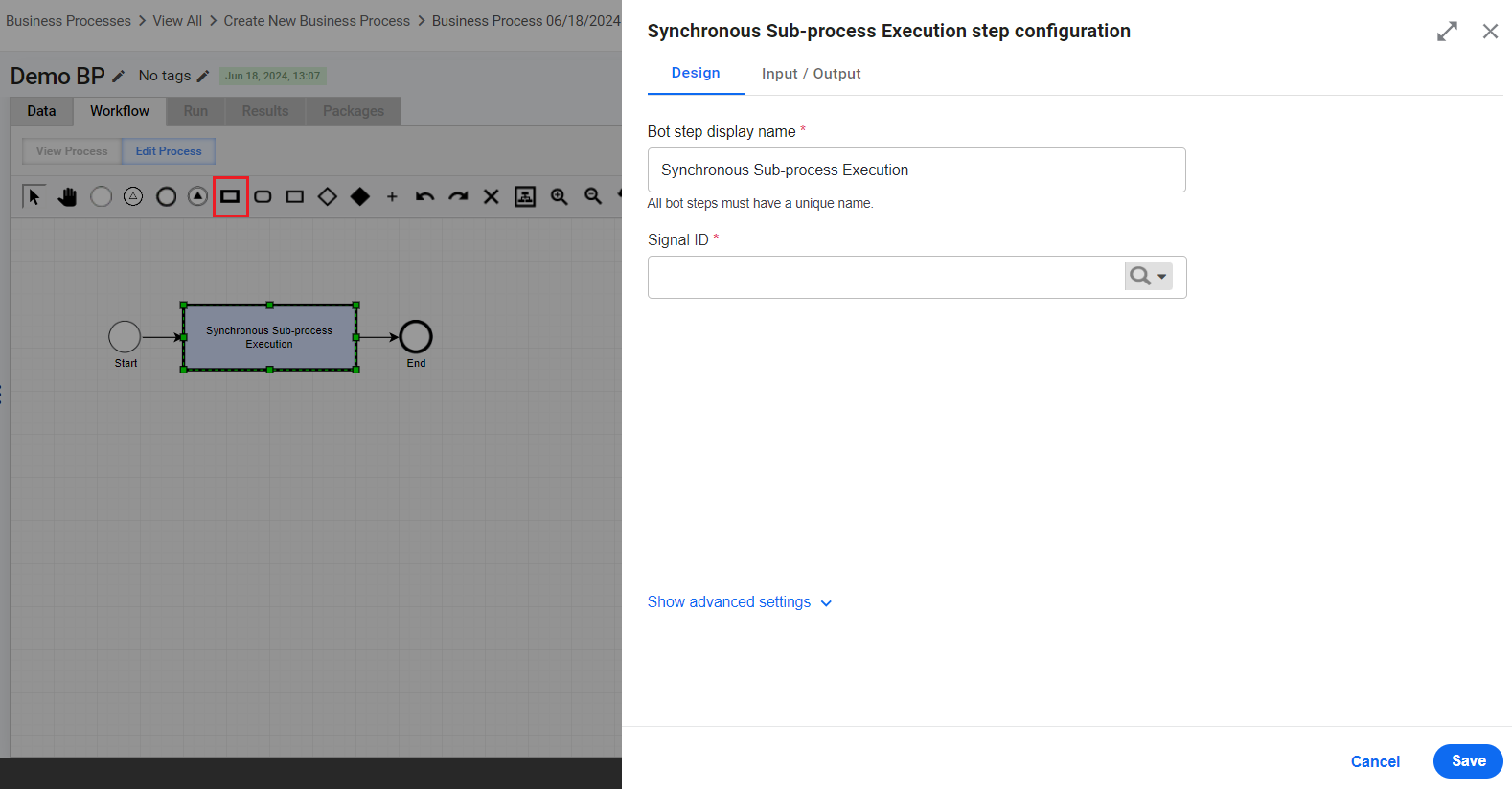Open the Run tab
Image resolution: width=1512 pixels, height=792 pixels.
pos(195,111)
